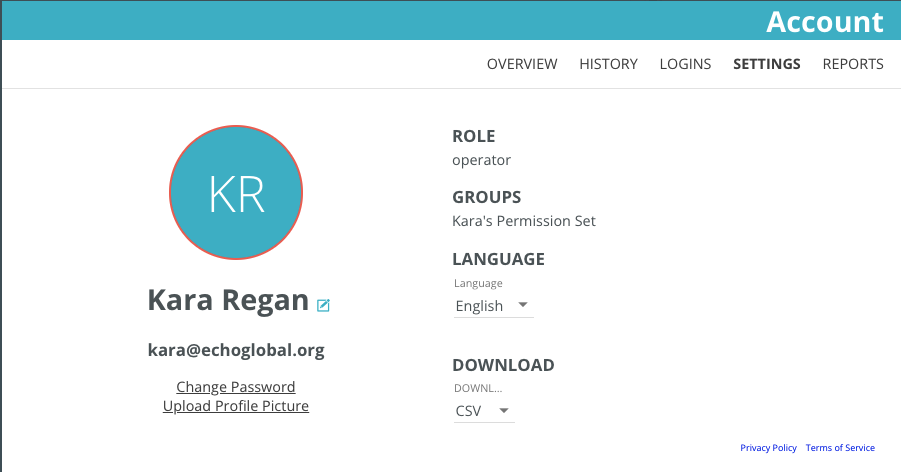901x472 pixels.
Task: Click the kara@echoglobal.org email text
Action: [236, 350]
